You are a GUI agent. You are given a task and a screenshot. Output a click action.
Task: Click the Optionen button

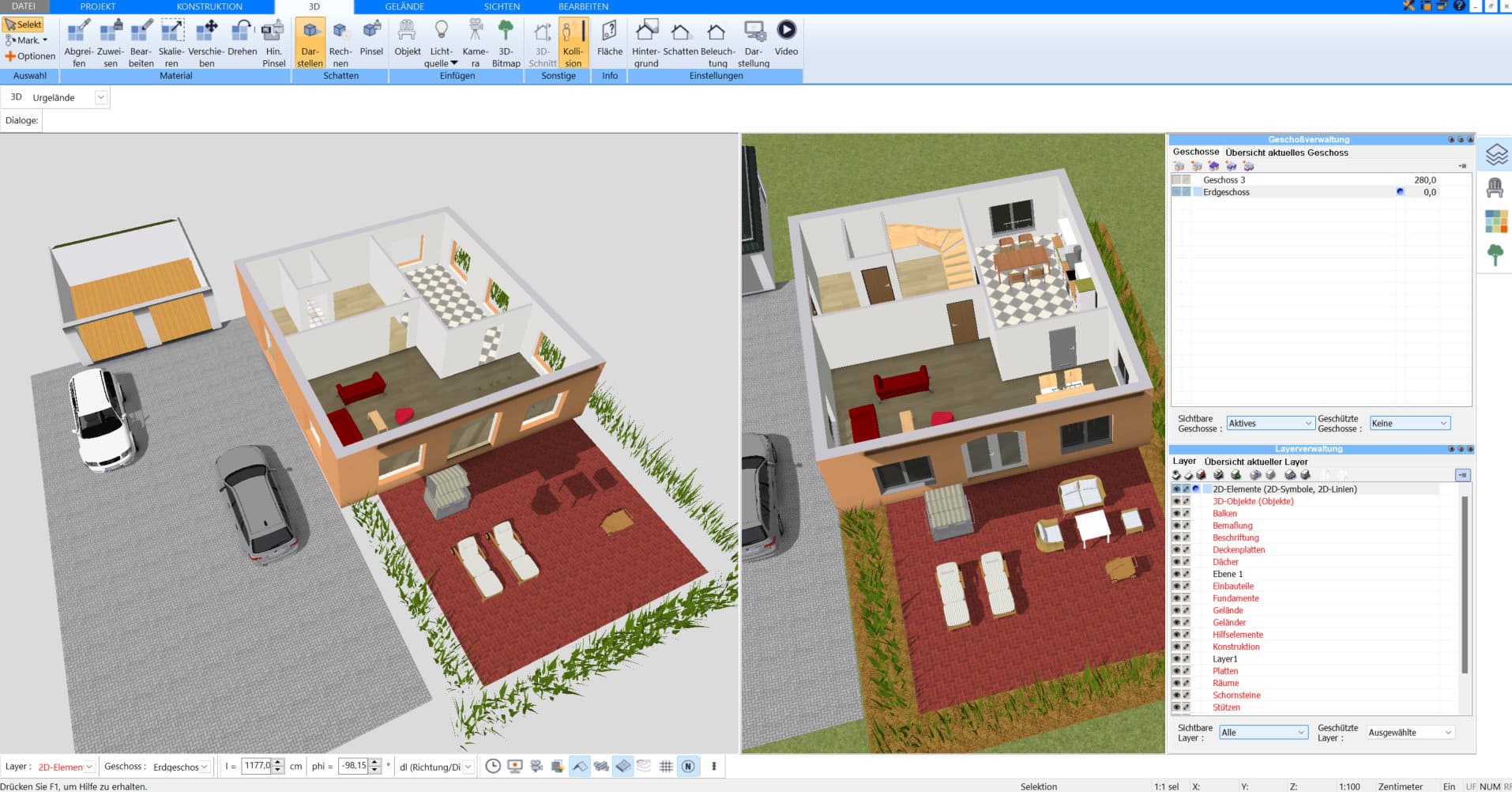click(x=30, y=56)
